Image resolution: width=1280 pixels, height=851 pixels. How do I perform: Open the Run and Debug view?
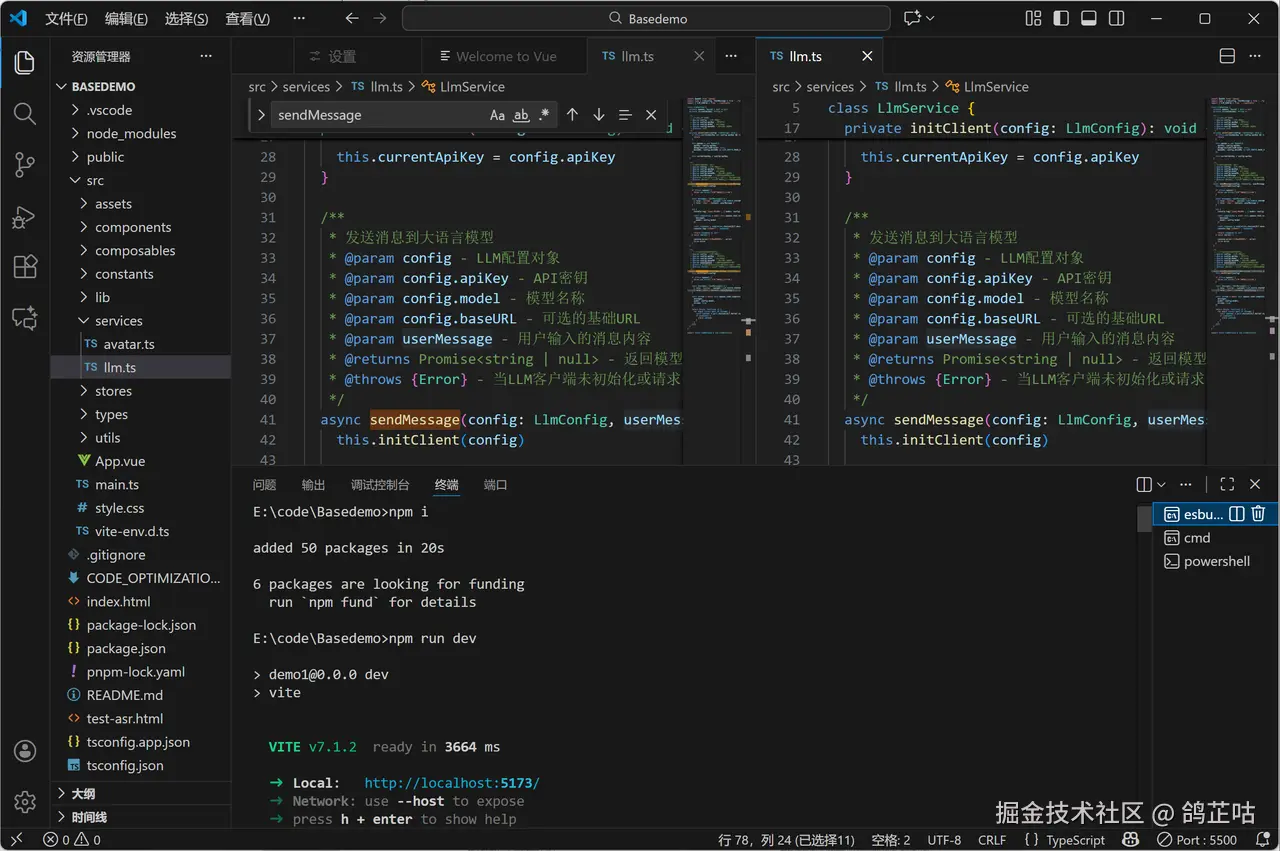point(25,217)
